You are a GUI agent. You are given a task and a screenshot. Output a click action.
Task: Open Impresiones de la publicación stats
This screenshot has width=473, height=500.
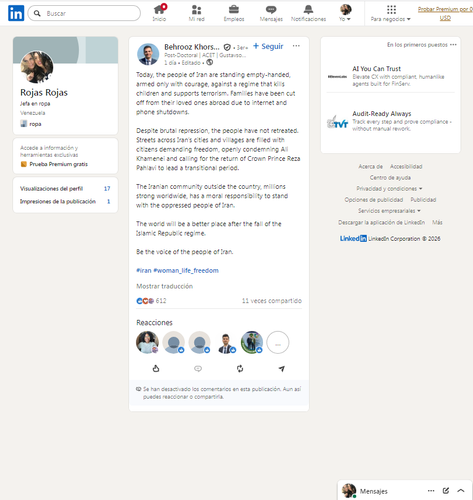click(65, 201)
